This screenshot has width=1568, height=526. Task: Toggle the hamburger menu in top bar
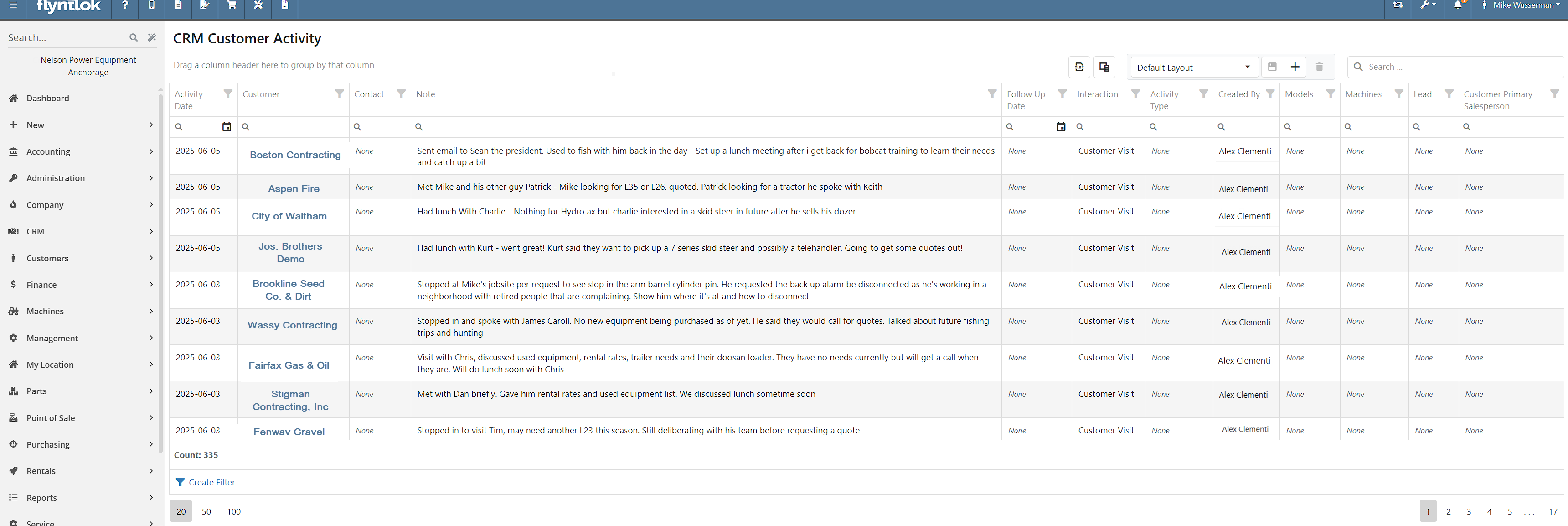click(x=13, y=5)
